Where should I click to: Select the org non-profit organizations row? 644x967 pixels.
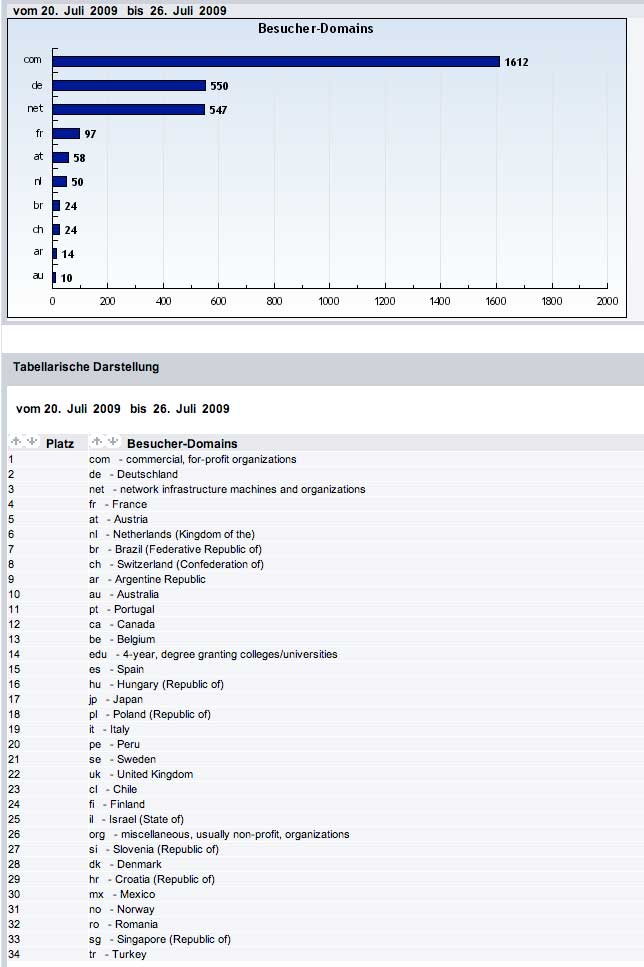219,834
